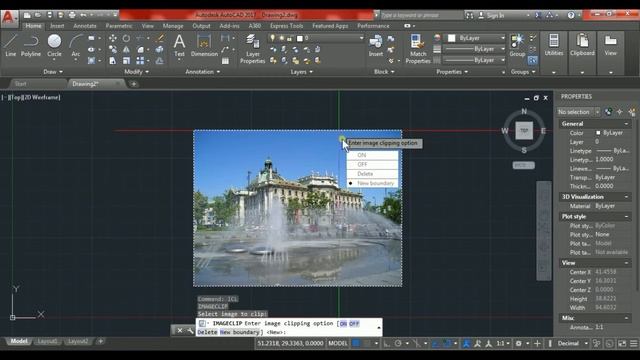This screenshot has height=360, width=640.
Task: Collapse the General section in Properties palette
Action: coord(626,124)
